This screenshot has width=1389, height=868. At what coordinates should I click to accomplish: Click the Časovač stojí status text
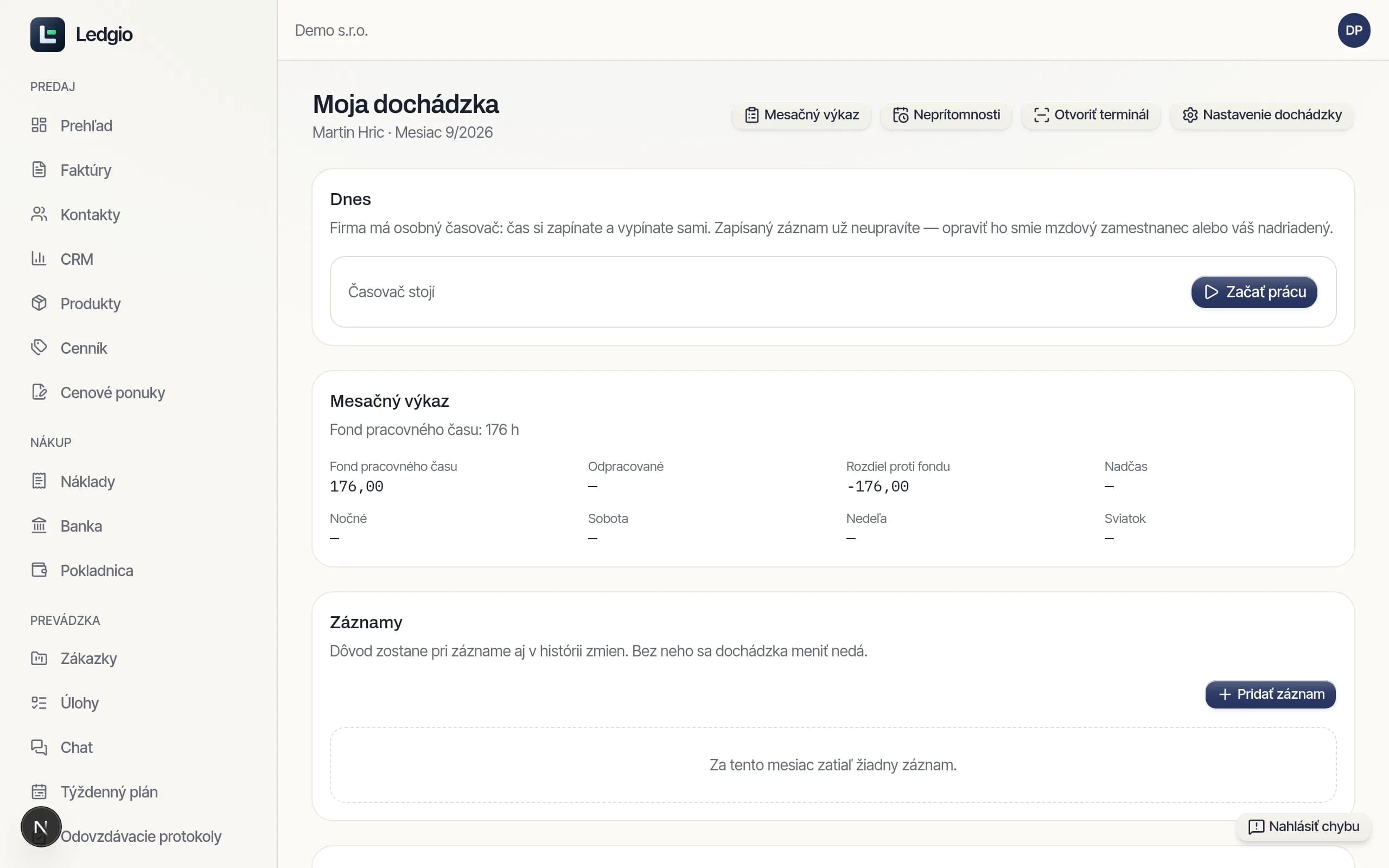[x=391, y=292]
